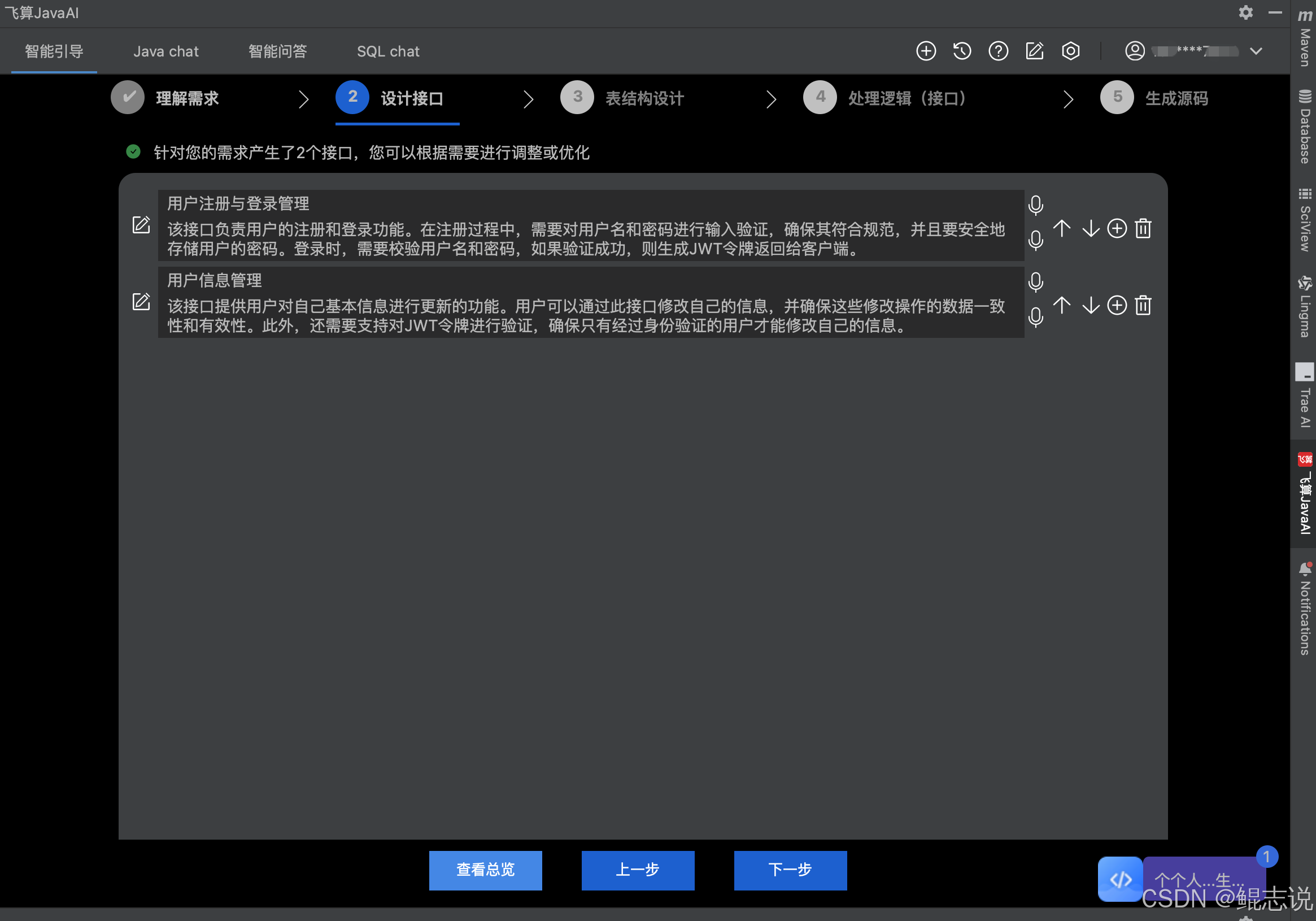Delete the 用户注册与登录管理 interface

coord(1143,228)
